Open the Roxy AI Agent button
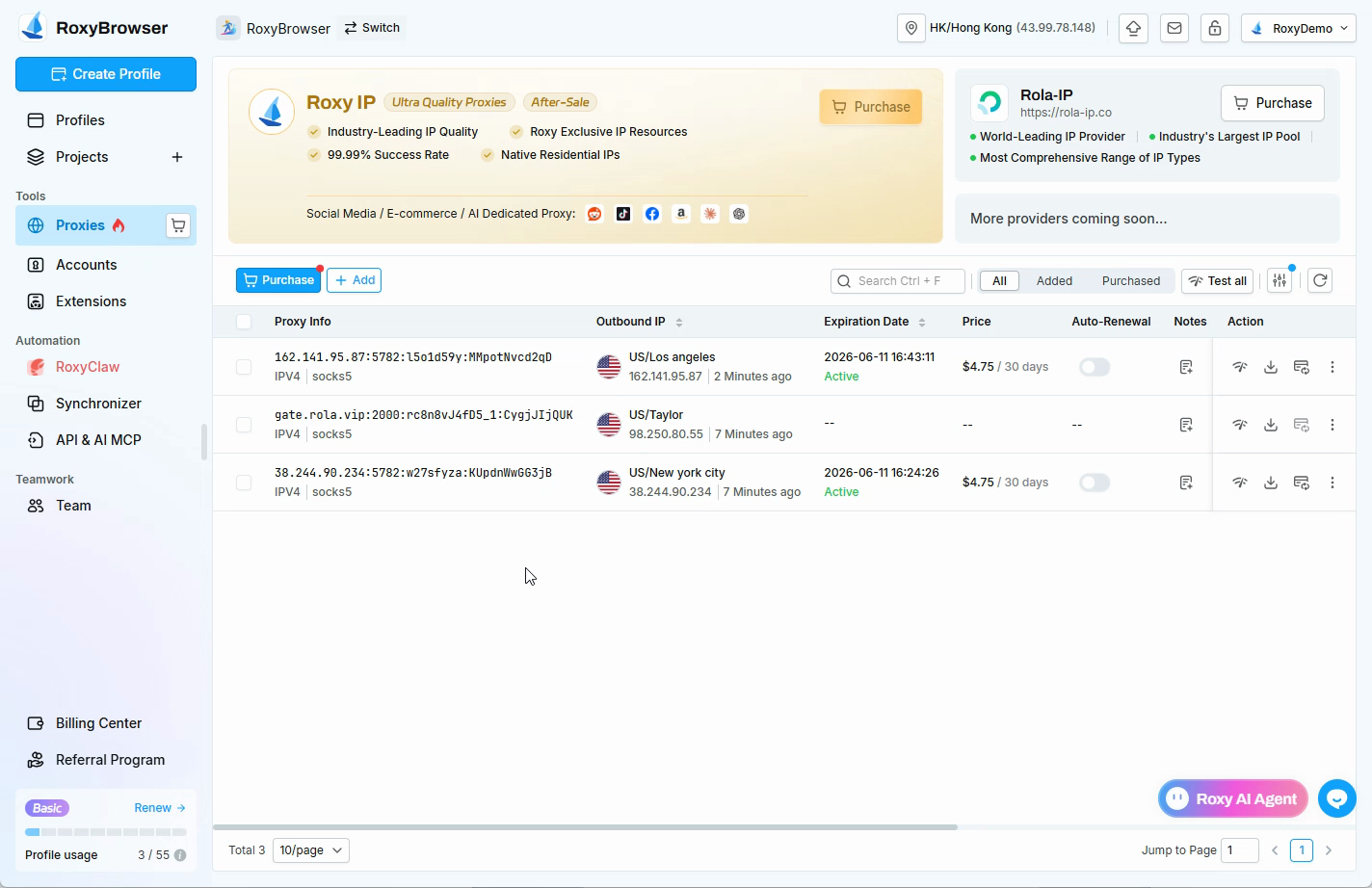Screen dimensions: 1372x888 click(x=1233, y=798)
